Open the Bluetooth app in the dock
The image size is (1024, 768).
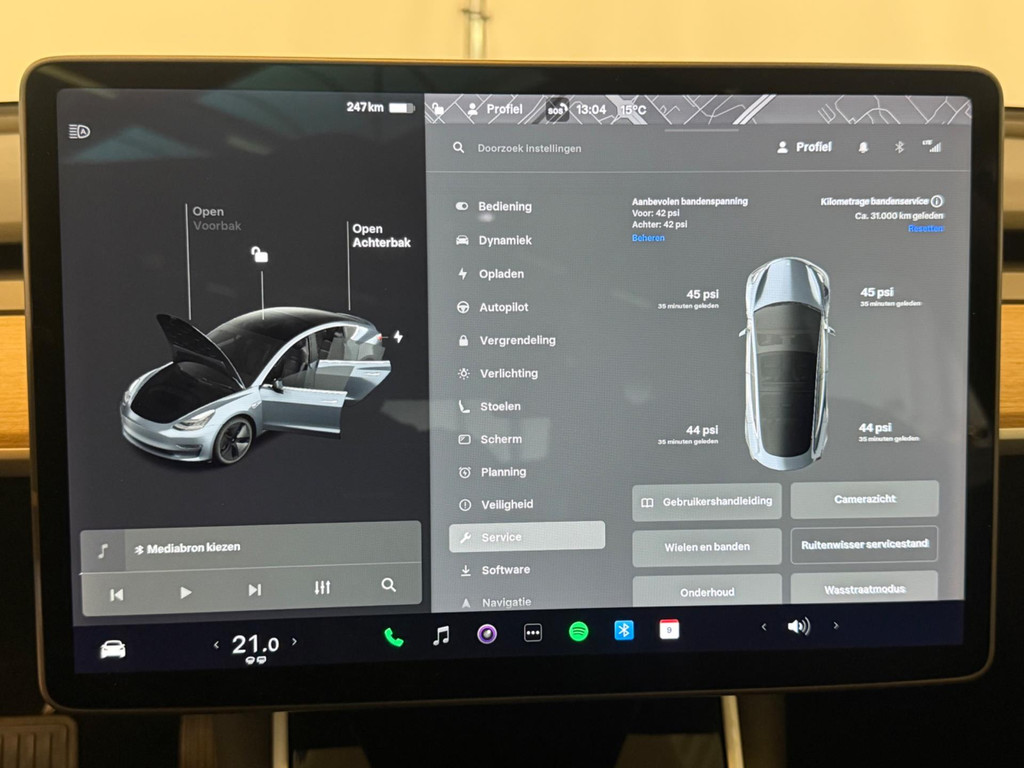coord(624,630)
